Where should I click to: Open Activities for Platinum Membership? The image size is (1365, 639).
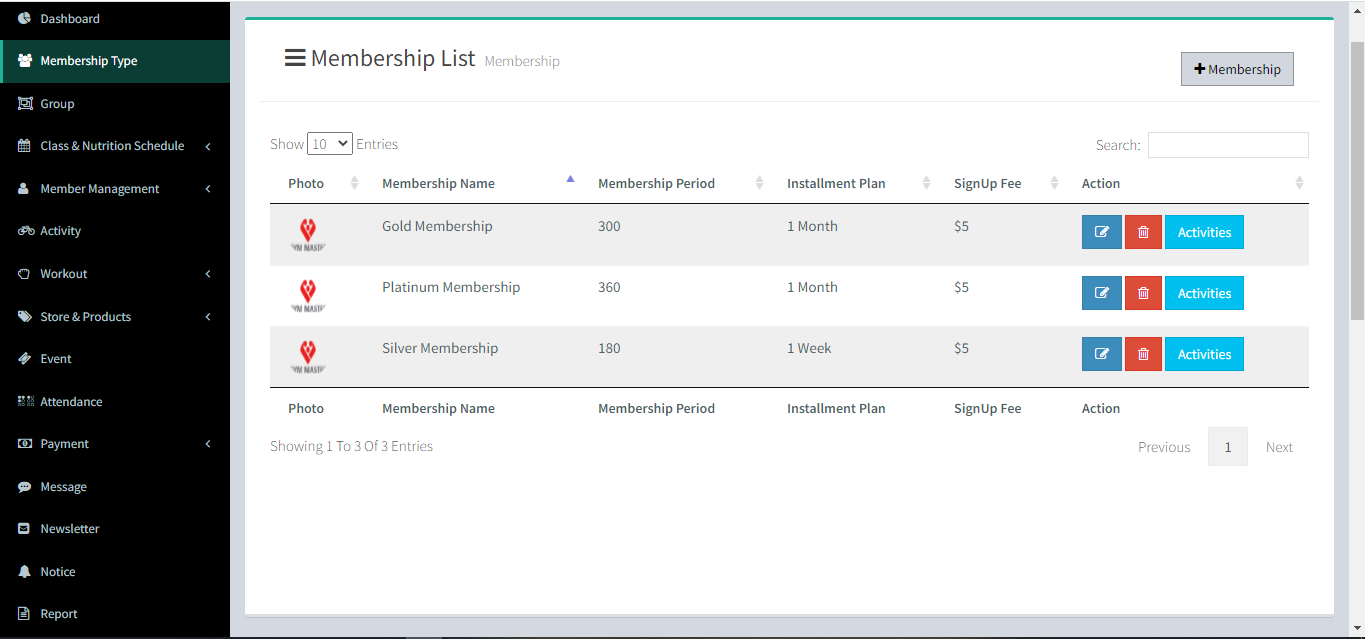pyautogui.click(x=1204, y=292)
